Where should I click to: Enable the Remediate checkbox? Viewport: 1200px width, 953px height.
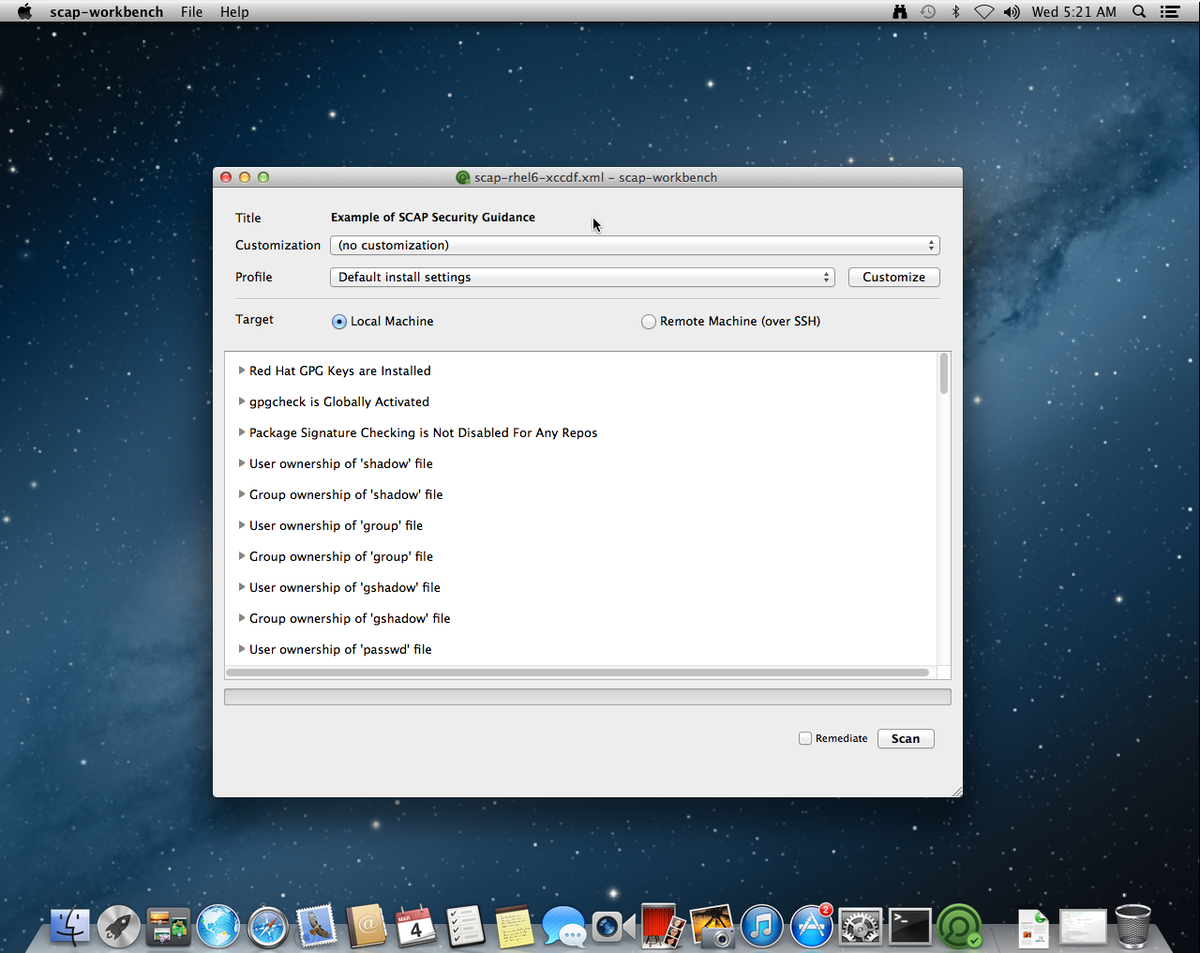click(805, 738)
